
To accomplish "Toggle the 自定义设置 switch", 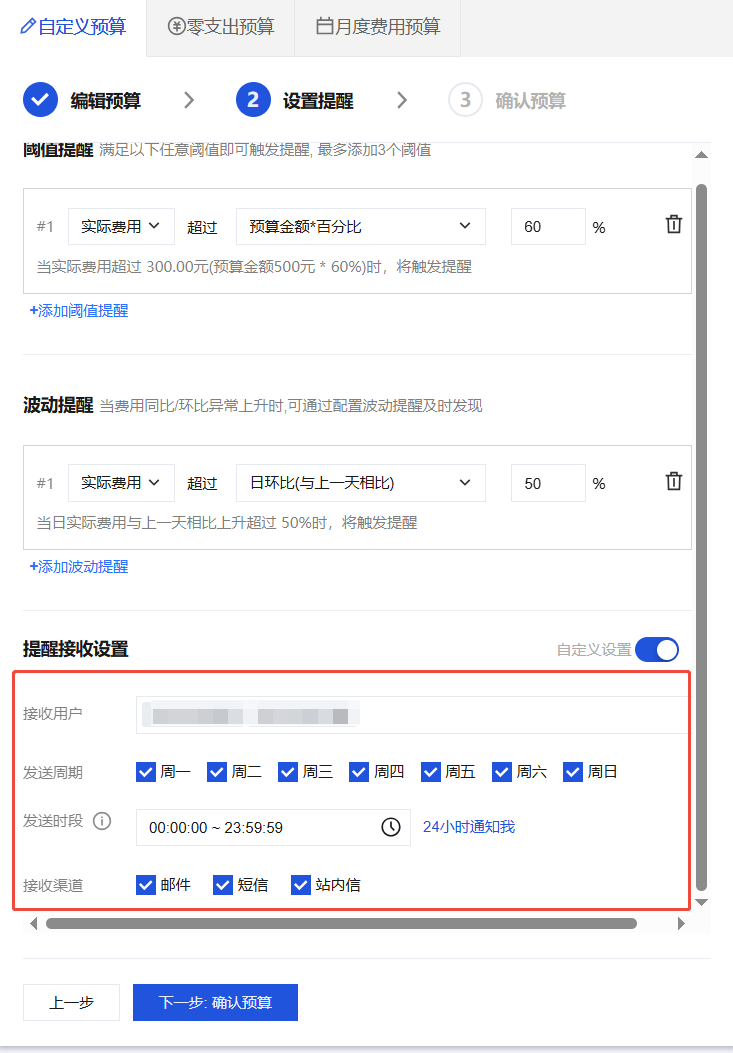I will (656, 649).
